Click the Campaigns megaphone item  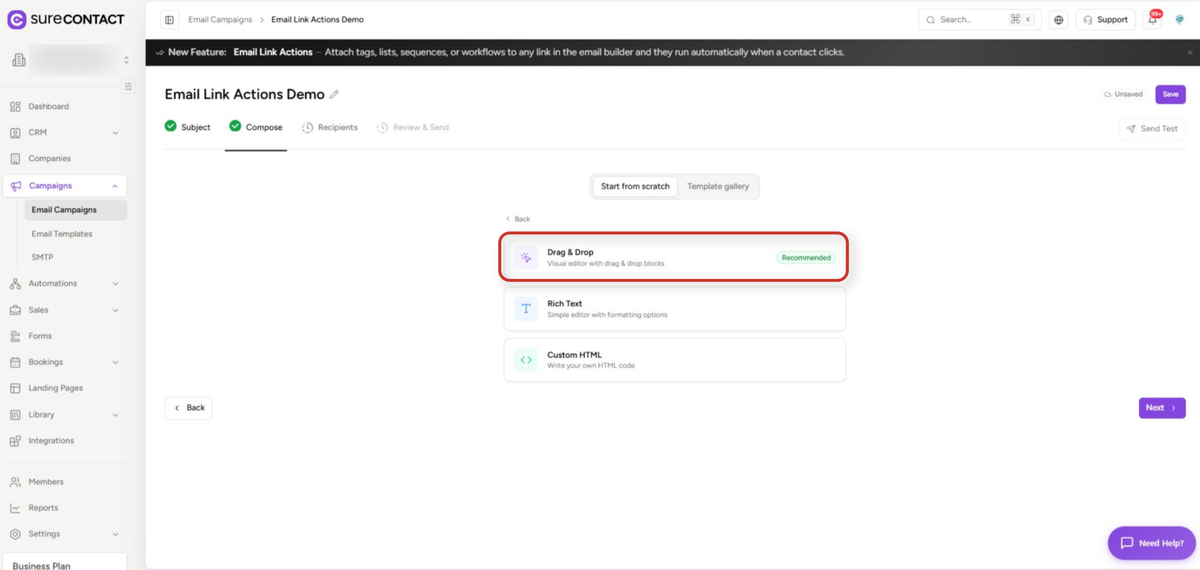click(64, 185)
